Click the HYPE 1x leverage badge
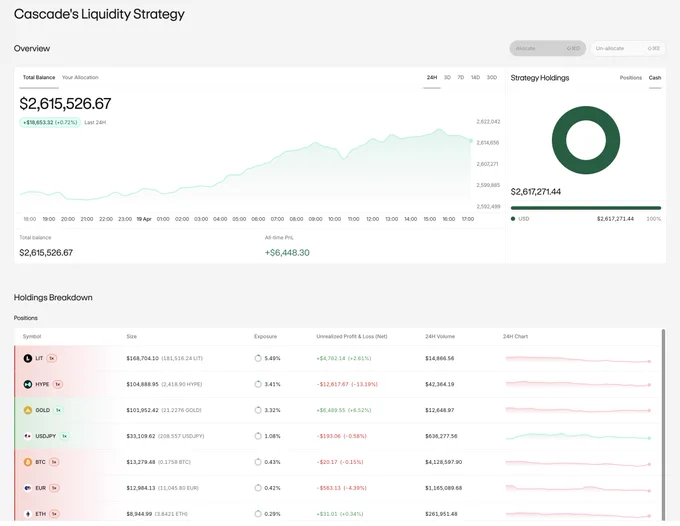 point(58,384)
